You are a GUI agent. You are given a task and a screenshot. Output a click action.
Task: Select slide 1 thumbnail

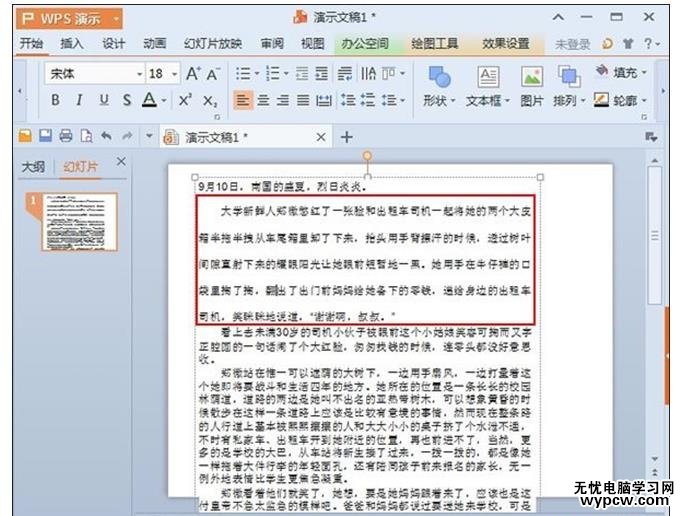79,222
